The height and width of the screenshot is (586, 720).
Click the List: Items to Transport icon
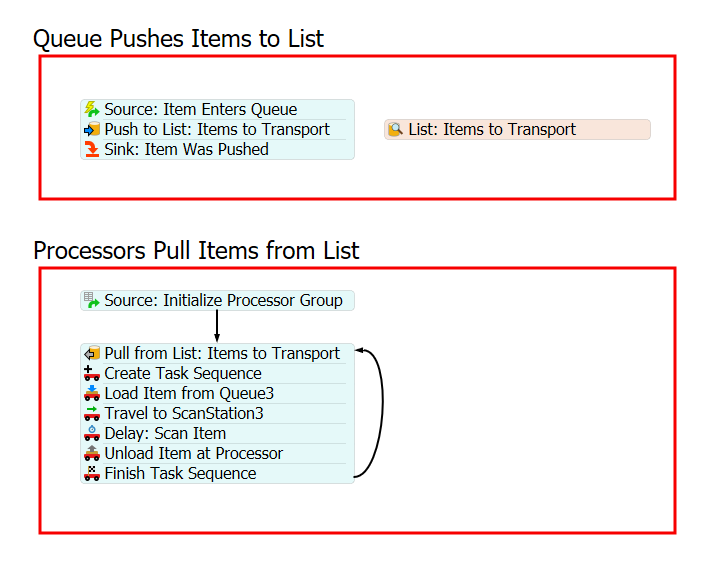pyautogui.click(x=396, y=130)
